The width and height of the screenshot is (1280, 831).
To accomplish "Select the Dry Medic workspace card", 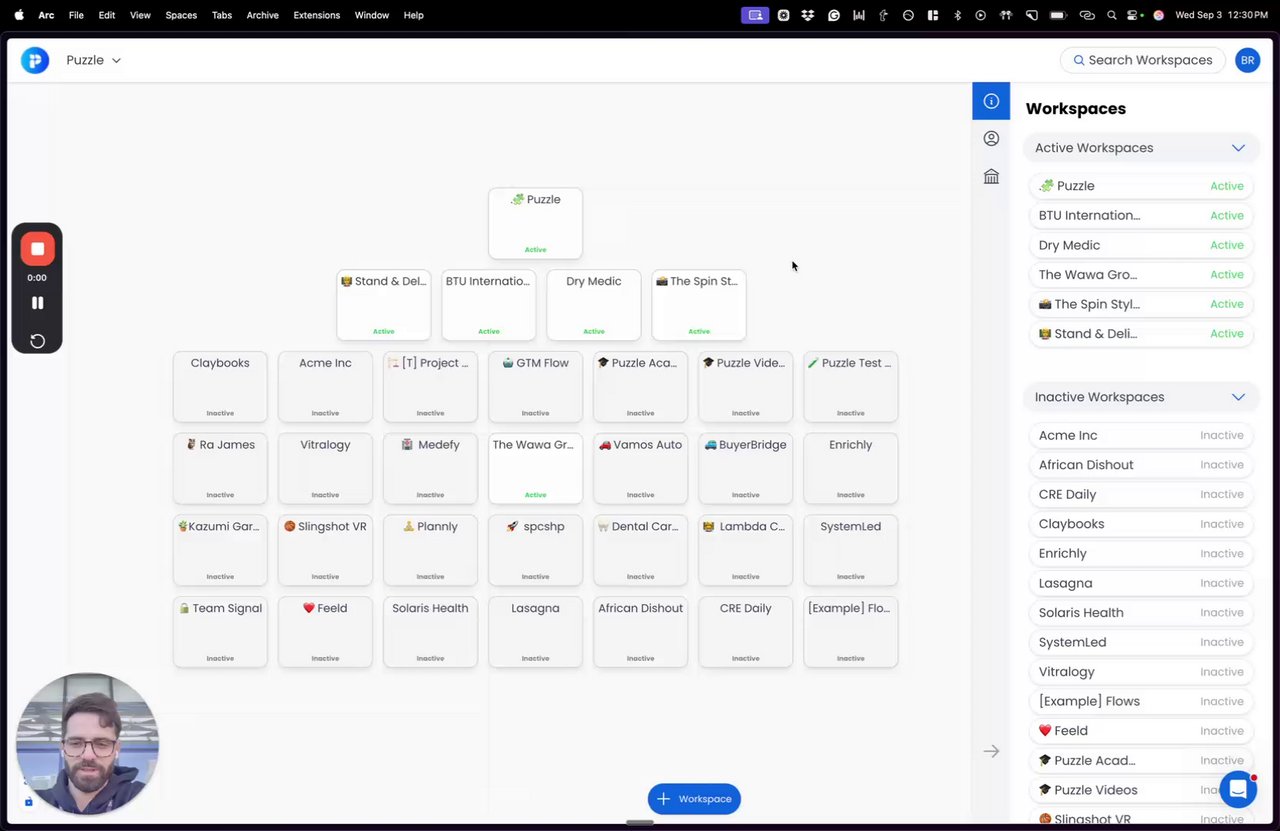I will [594, 305].
